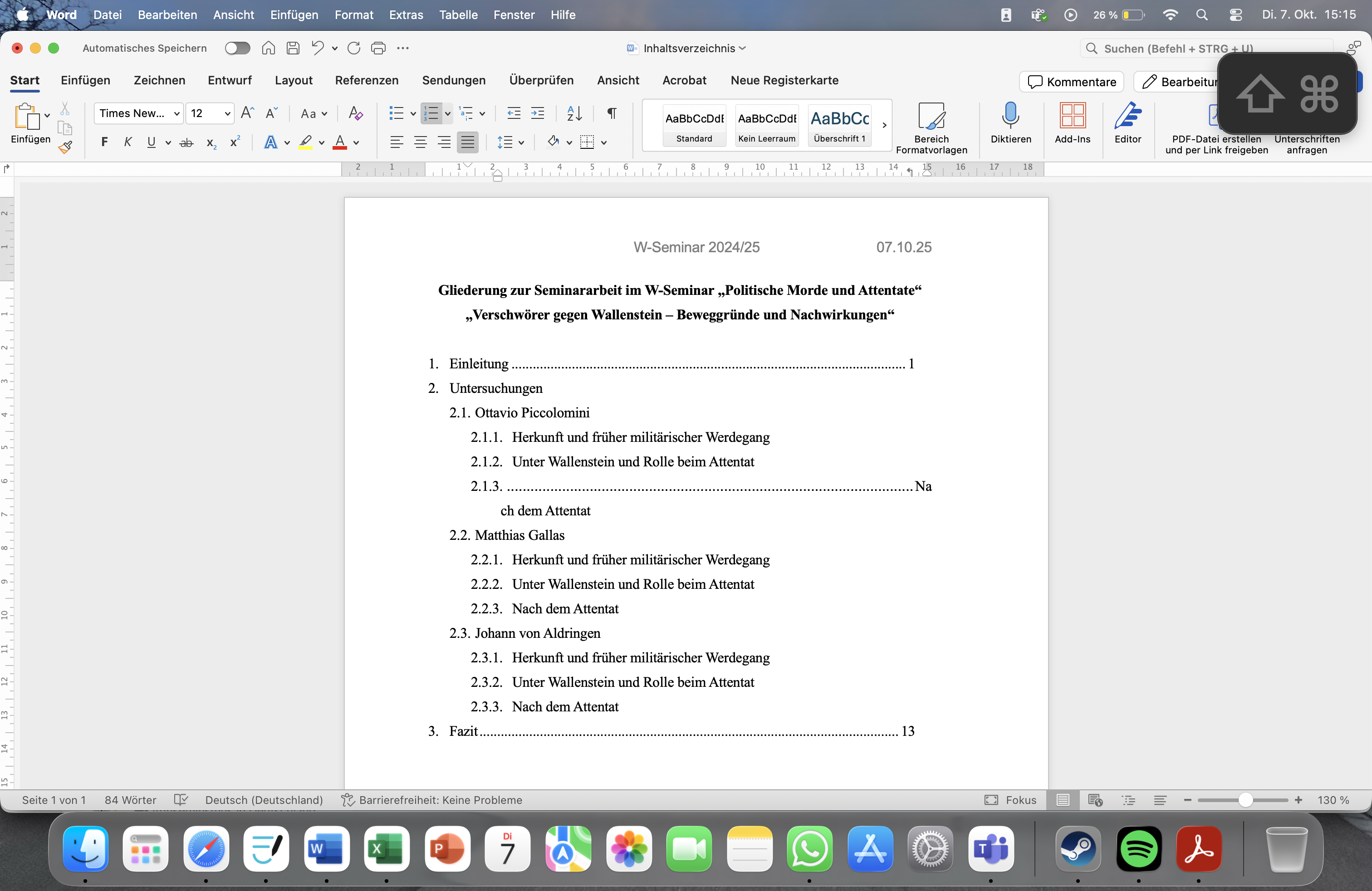Screen dimensions: 1372x891
Task: Expand the bullet list dropdown arrow
Action: (x=413, y=113)
